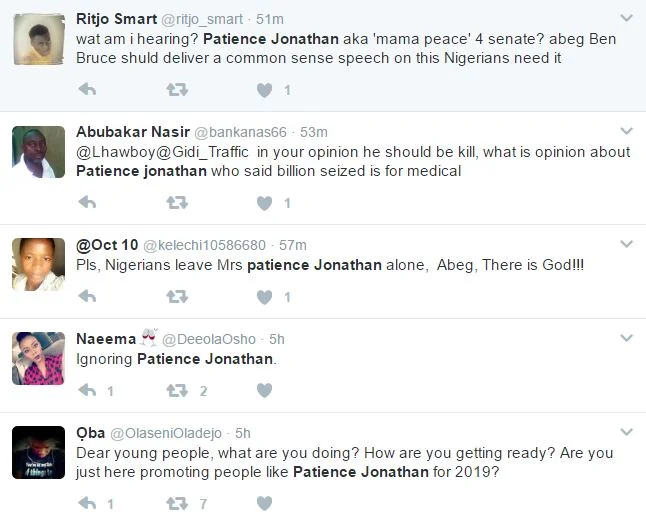The image size is (646, 522).
Task: Open more options on Ritjo Smart's tweet
Action: (626, 19)
